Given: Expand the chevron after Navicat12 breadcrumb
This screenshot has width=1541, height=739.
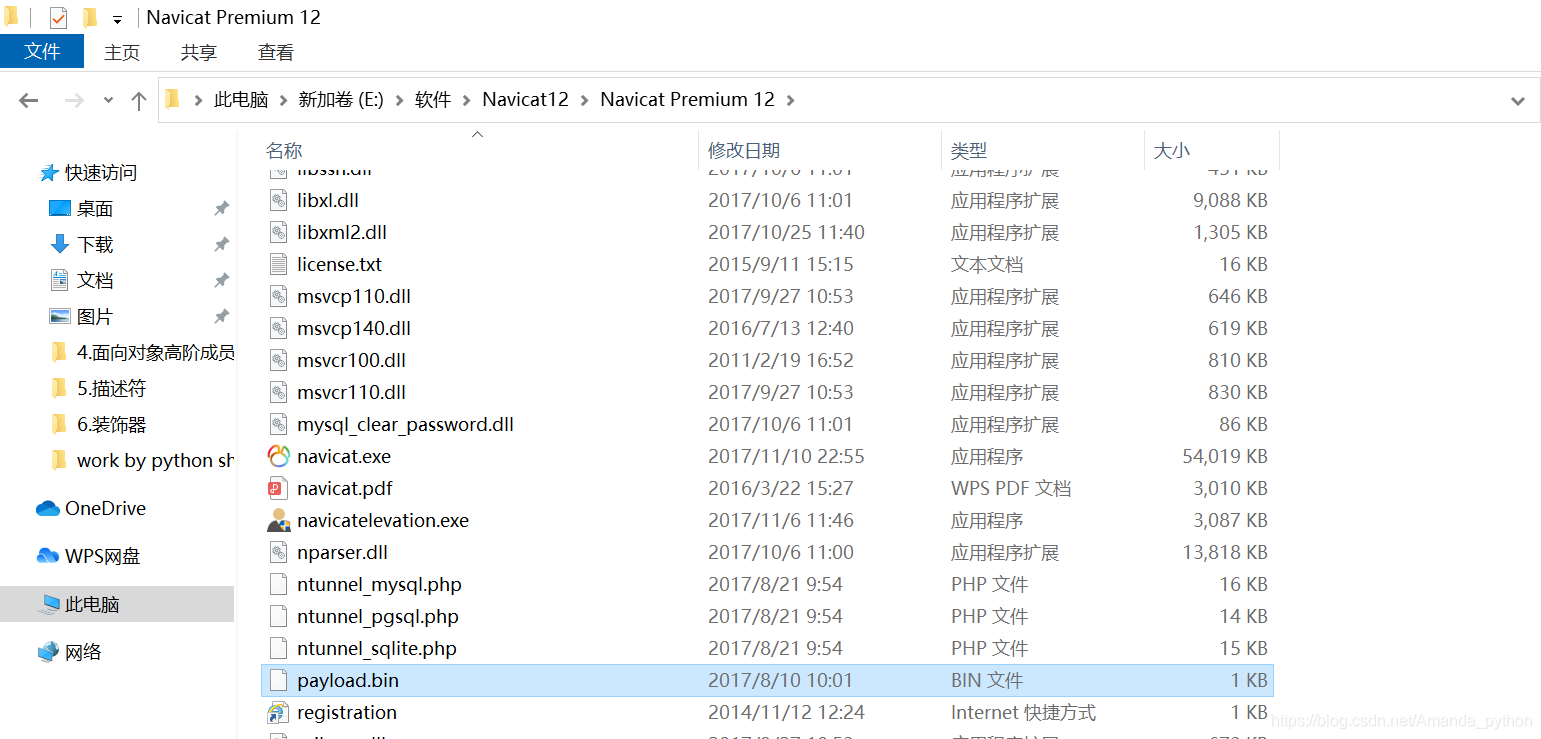Looking at the screenshot, I should (585, 100).
